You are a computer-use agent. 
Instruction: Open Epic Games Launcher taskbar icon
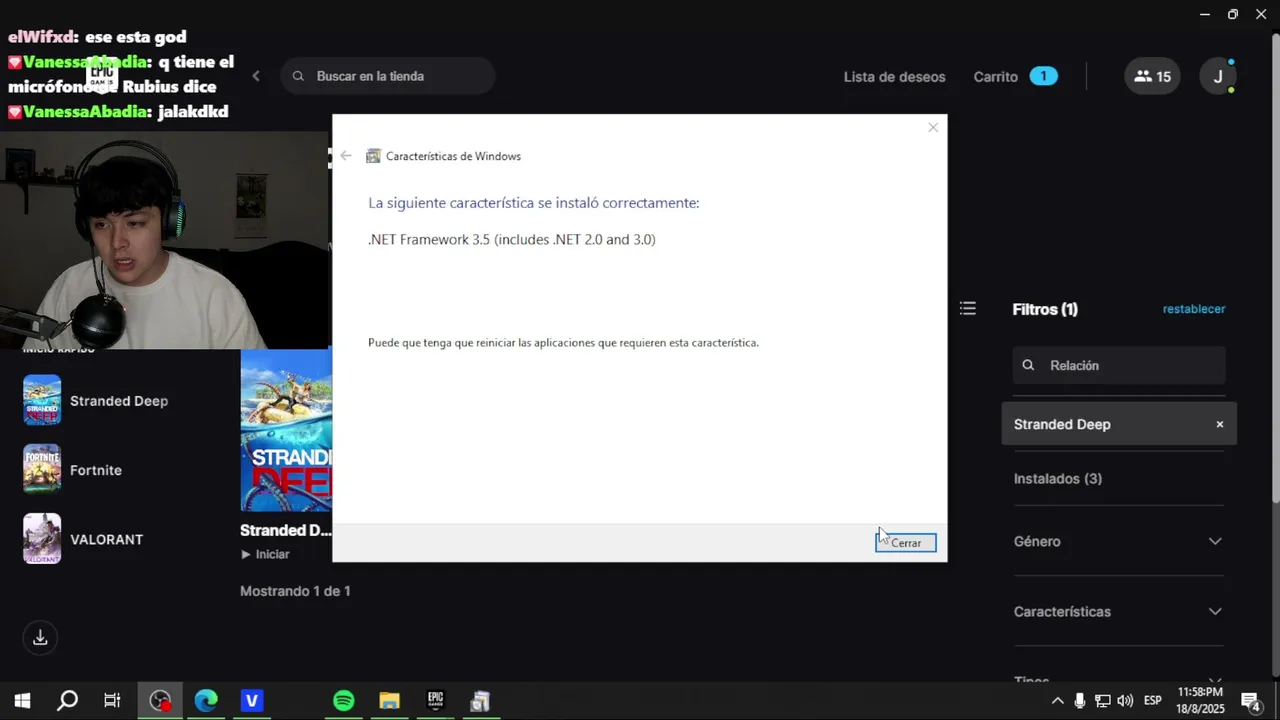point(435,701)
